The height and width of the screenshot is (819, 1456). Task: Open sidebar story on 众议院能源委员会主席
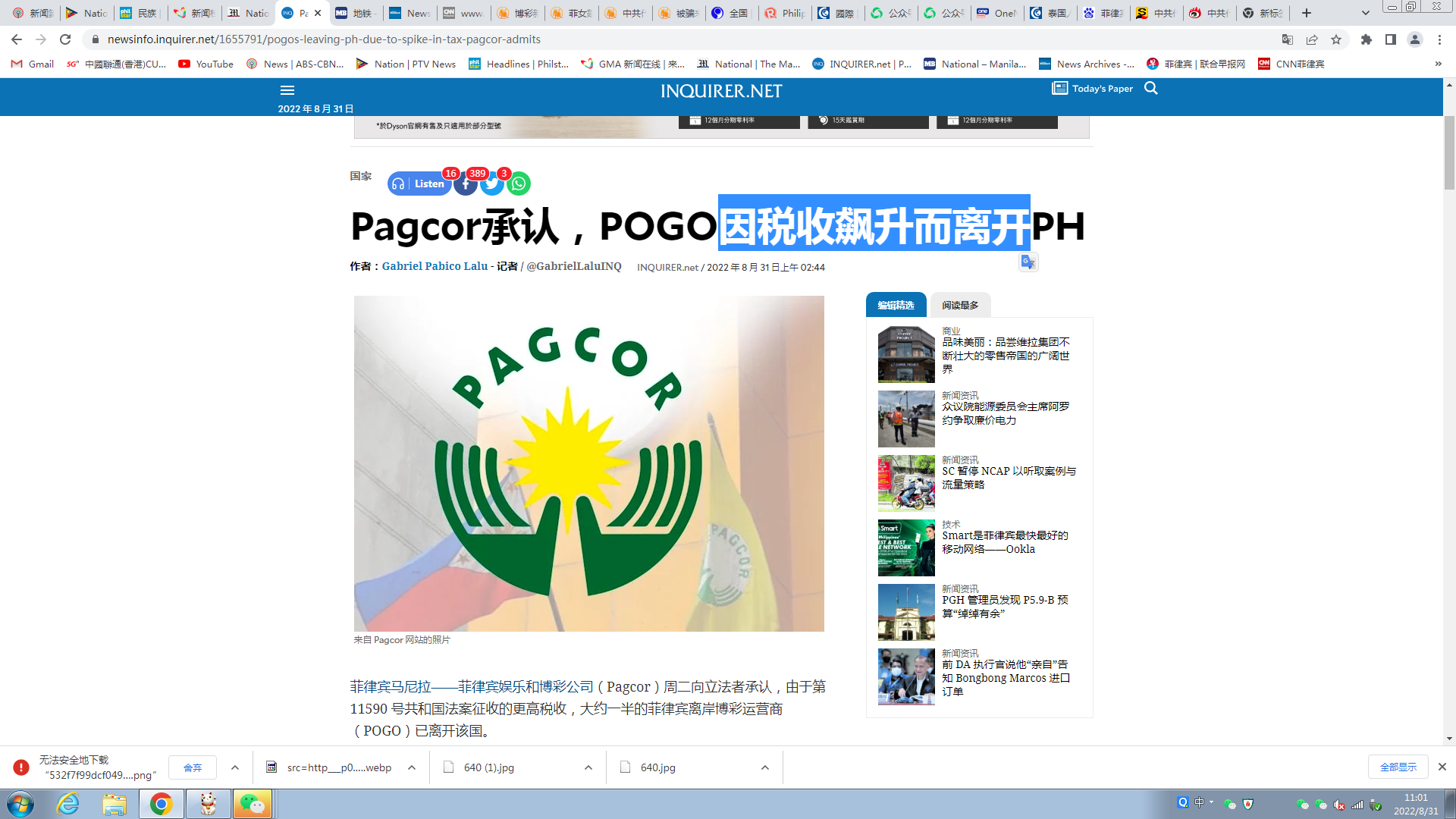(x=1006, y=413)
